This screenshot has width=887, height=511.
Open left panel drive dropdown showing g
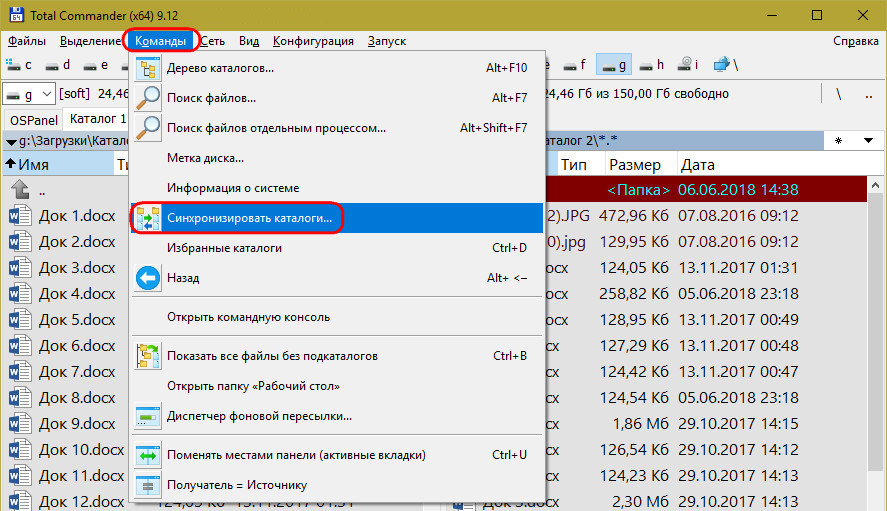(x=29, y=94)
